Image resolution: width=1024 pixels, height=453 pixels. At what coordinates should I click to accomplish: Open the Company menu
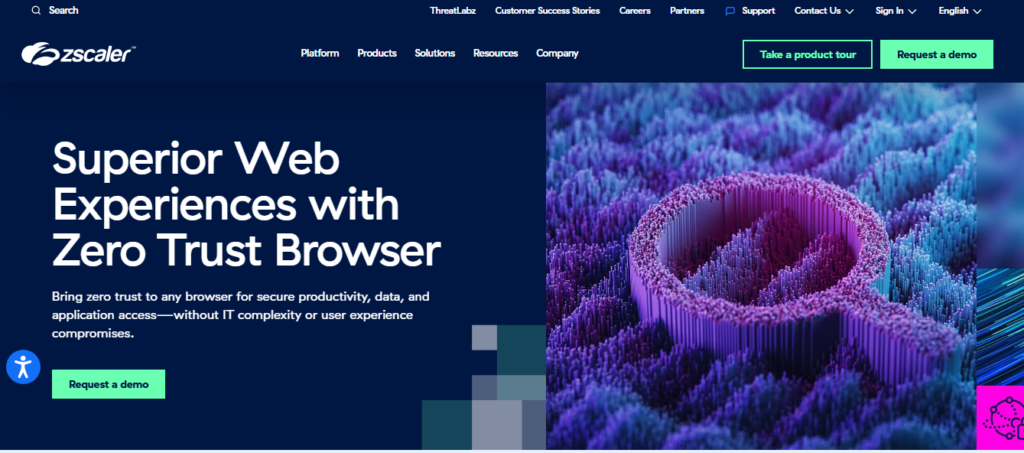[557, 54]
